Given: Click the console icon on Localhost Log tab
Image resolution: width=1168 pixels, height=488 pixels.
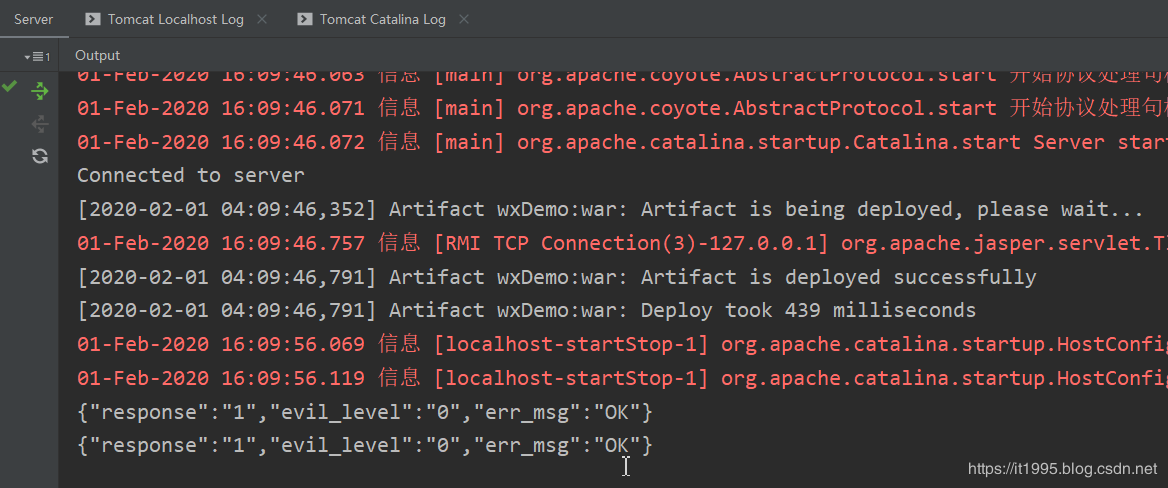Looking at the screenshot, I should tap(93, 19).
